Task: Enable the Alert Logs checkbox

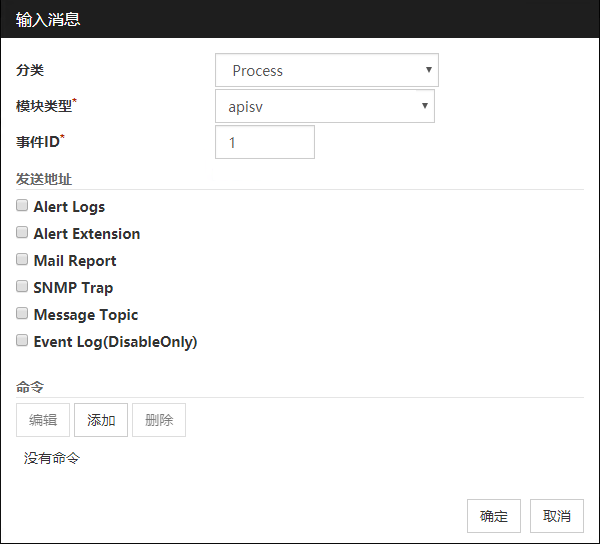Action: pyautogui.click(x=22, y=206)
